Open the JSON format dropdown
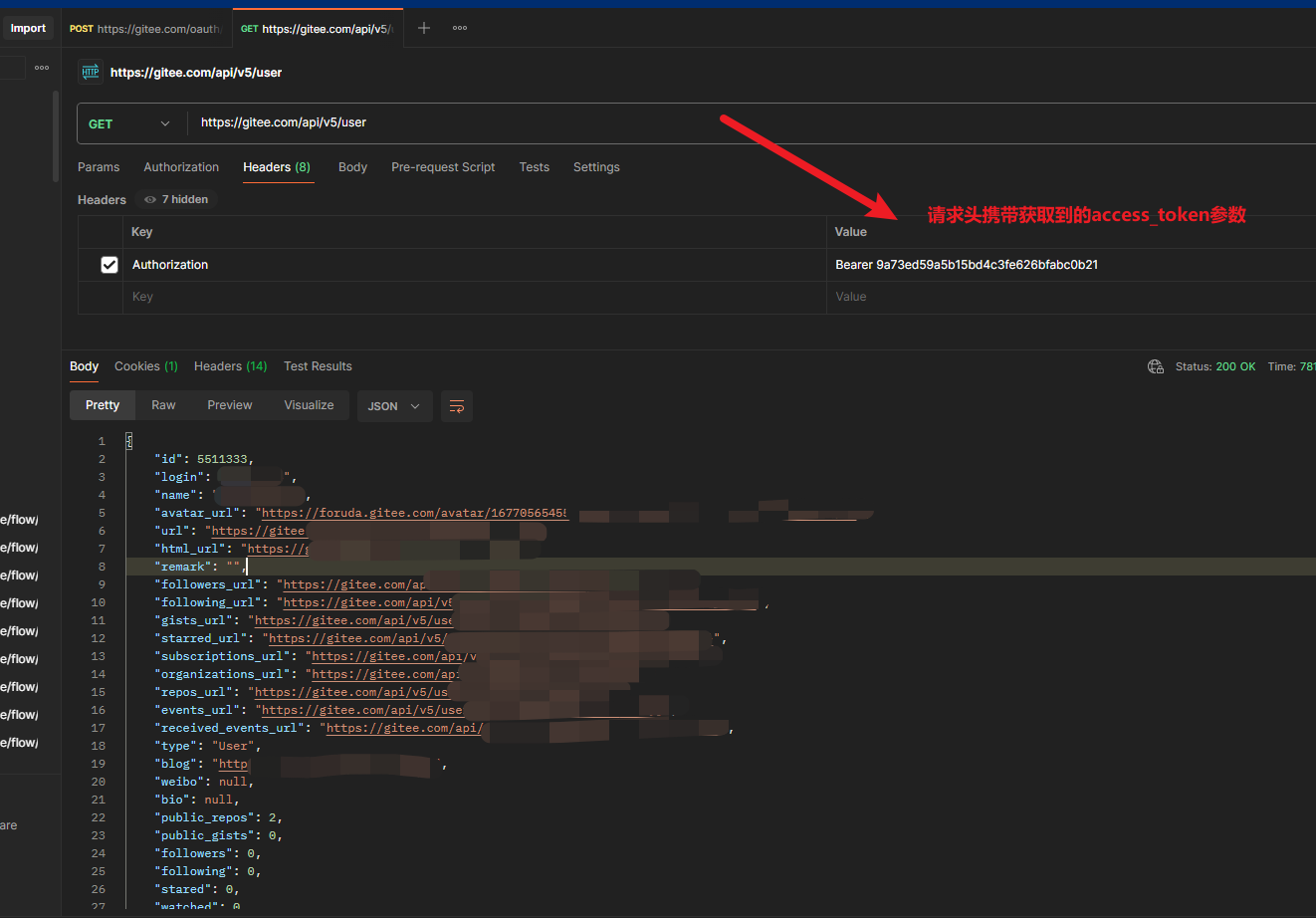Viewport: 1316px width, 918px height. point(394,405)
